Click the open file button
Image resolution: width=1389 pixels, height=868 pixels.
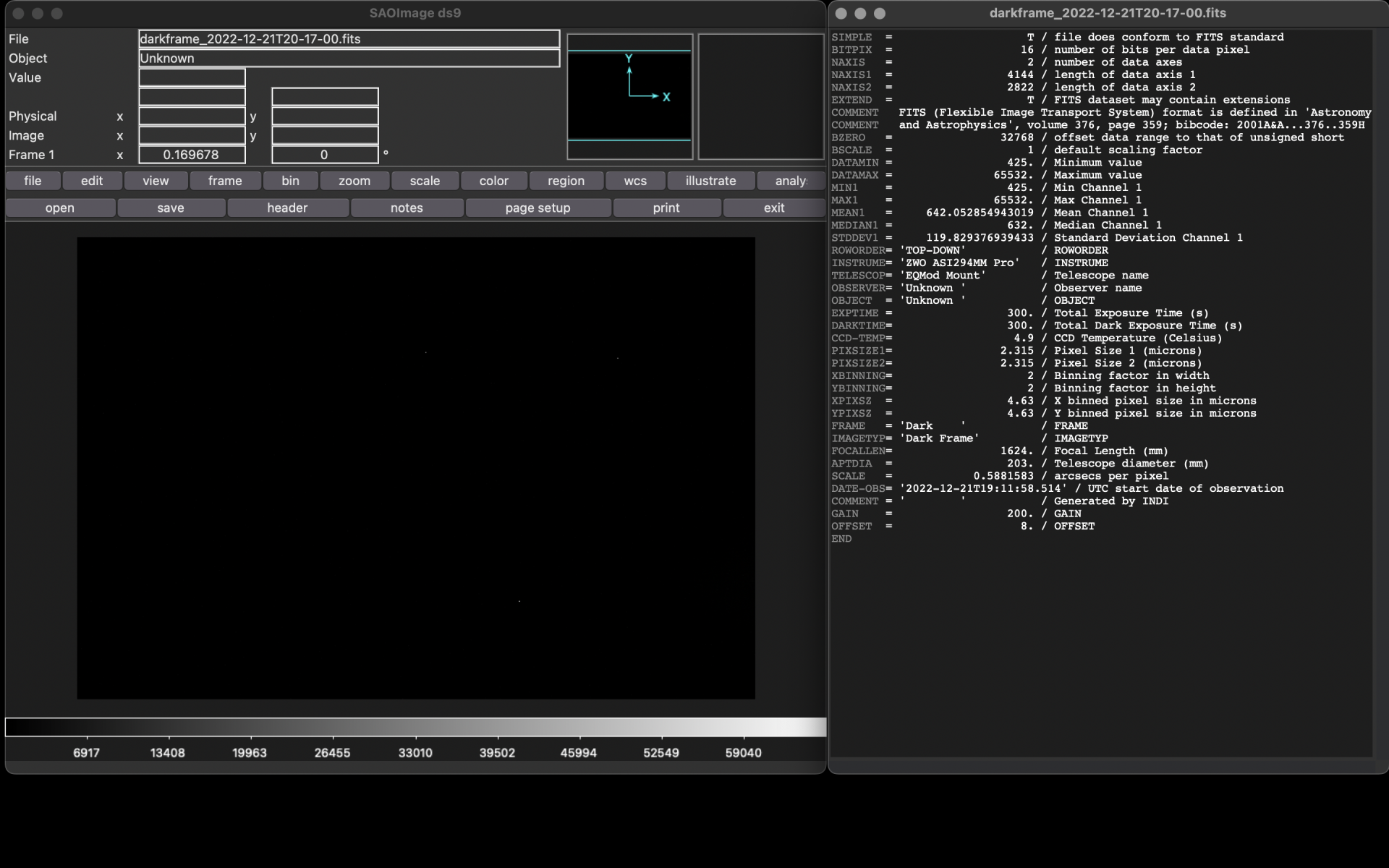coord(60,208)
